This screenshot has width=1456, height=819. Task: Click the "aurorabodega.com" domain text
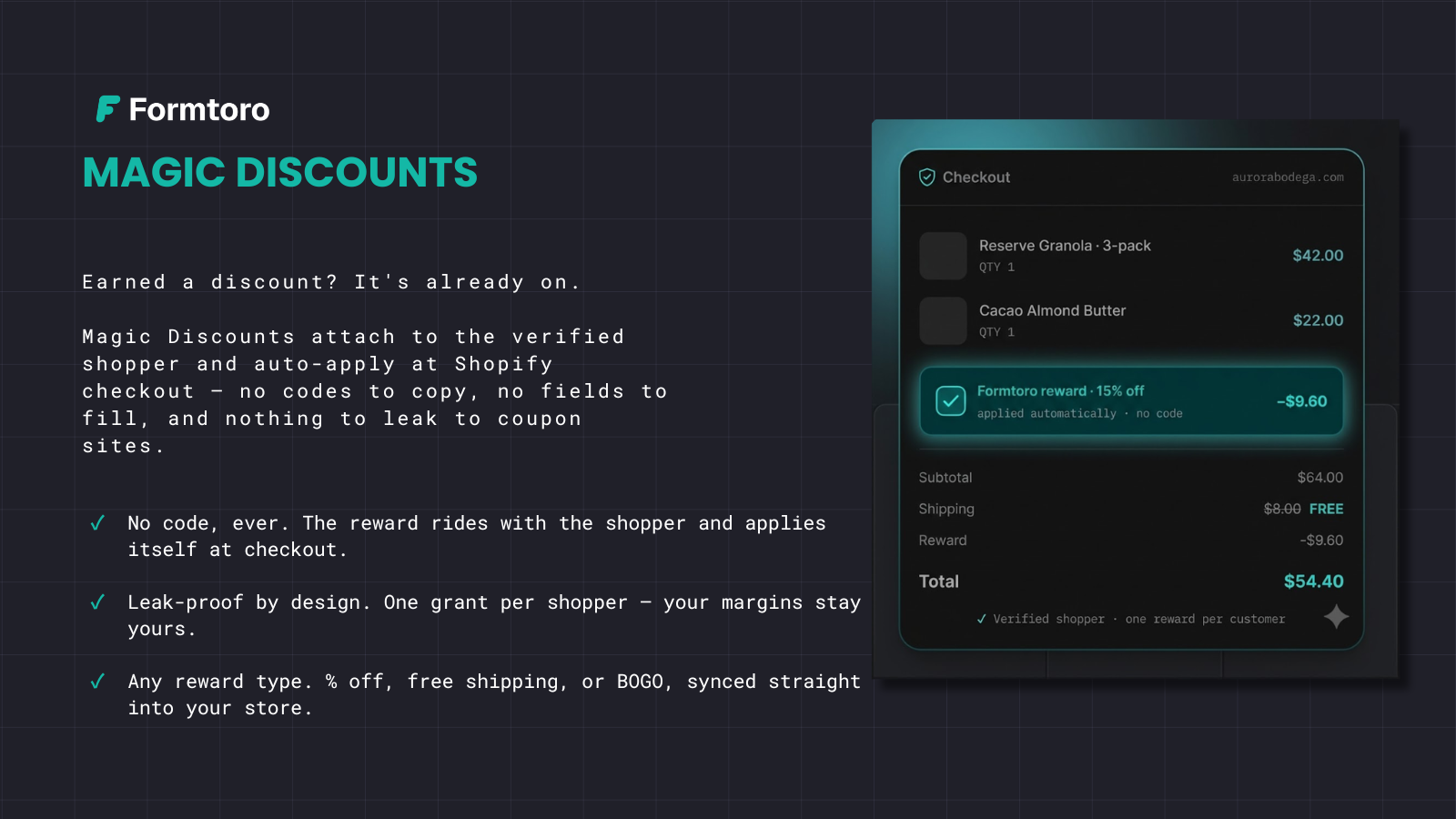tap(1288, 177)
